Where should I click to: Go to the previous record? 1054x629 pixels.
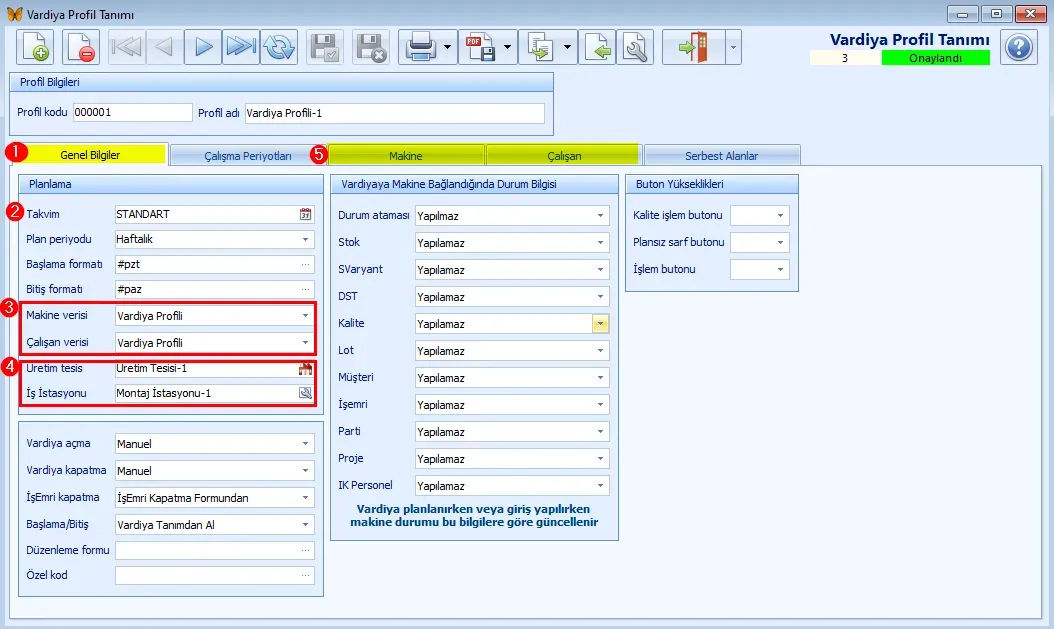click(164, 47)
